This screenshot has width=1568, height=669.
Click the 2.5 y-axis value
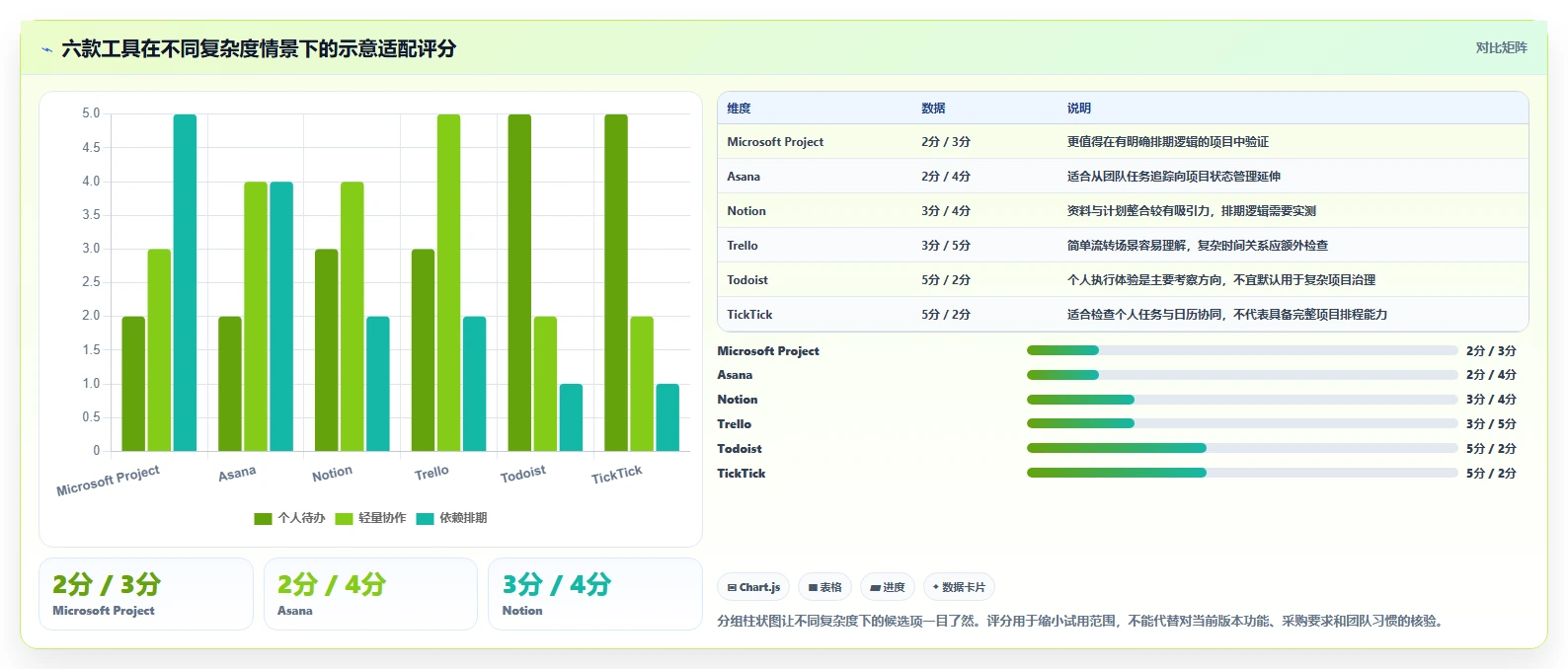pyautogui.click(x=91, y=282)
